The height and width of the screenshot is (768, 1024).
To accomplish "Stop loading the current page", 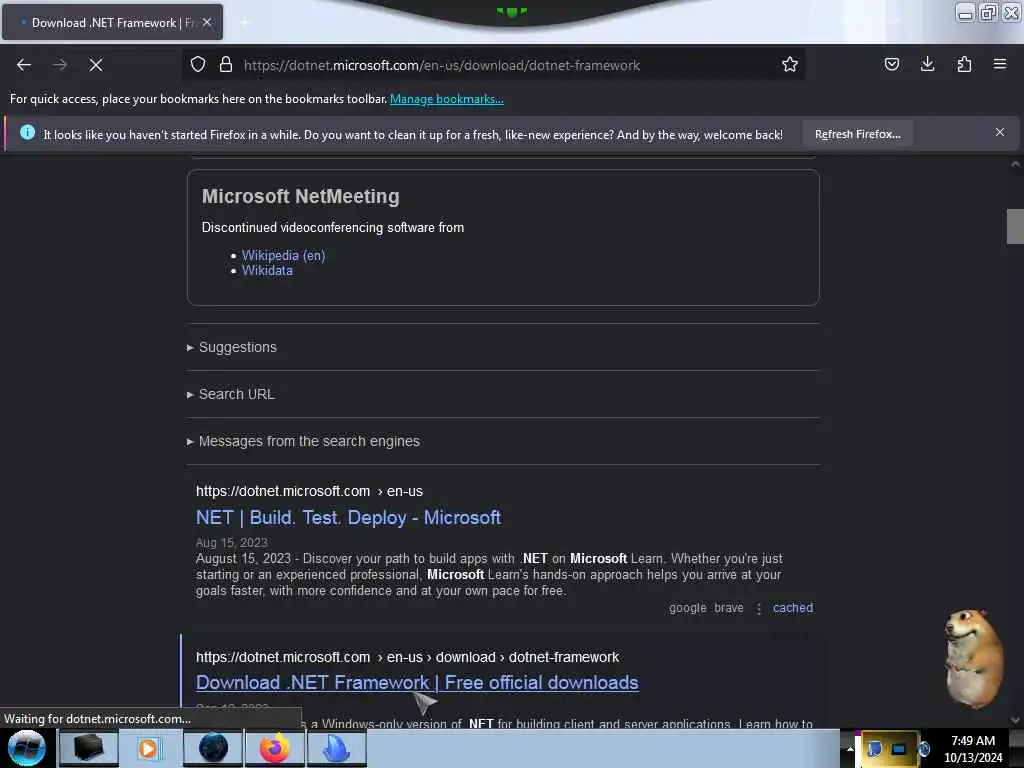I will [x=96, y=65].
